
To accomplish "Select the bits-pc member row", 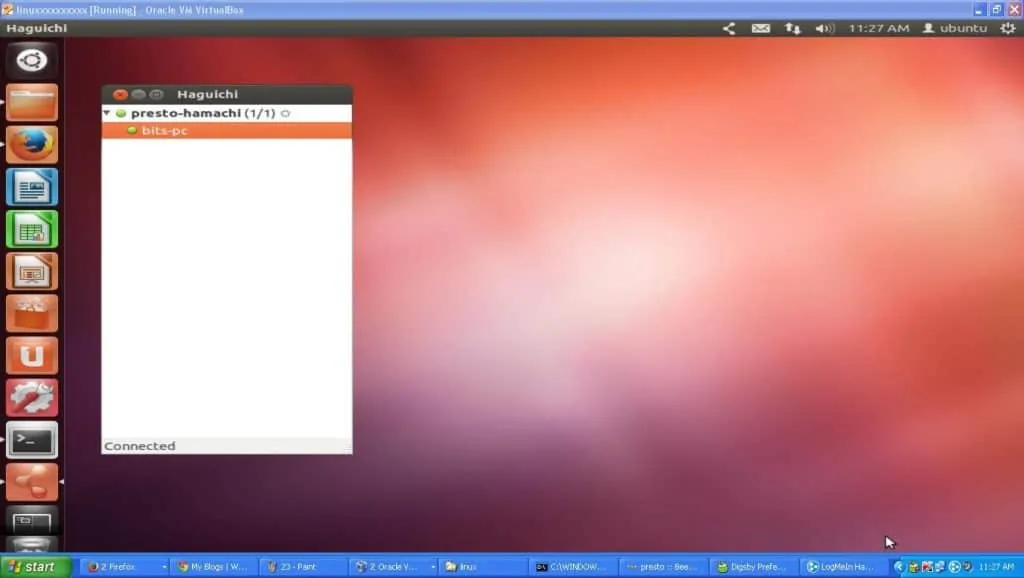I will tap(227, 131).
